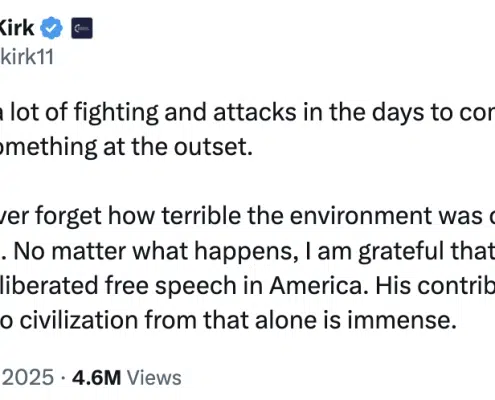Open the profile via the name Kirk
This screenshot has height=400, width=495.
[17, 28]
